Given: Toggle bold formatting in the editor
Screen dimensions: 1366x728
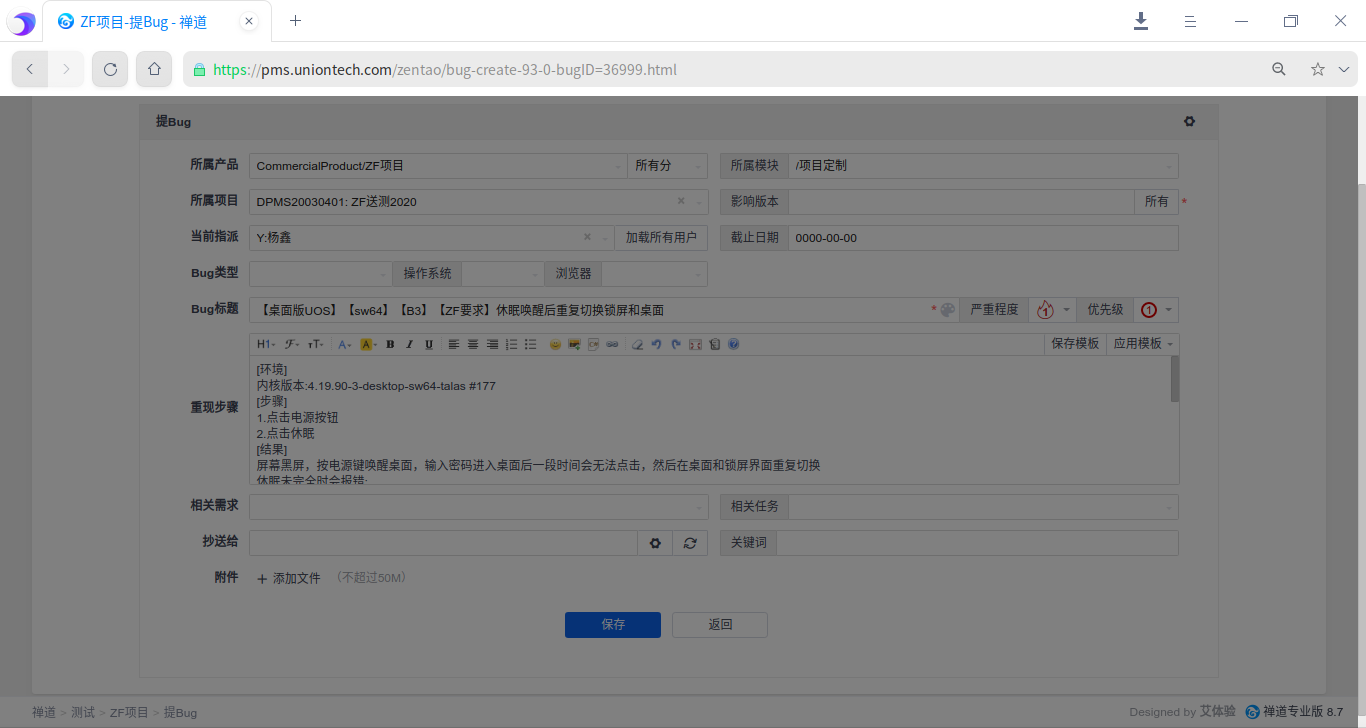Looking at the screenshot, I should click(x=390, y=344).
